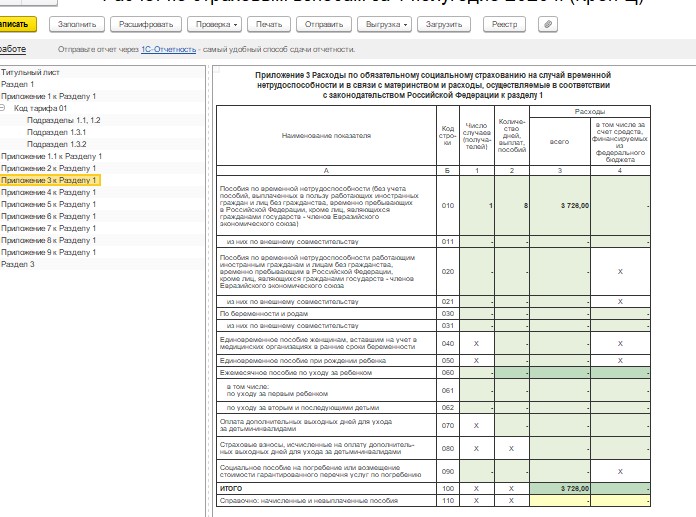
Task: Select Приложение 1.1 к Разделу 1
Action: [x=51, y=156]
